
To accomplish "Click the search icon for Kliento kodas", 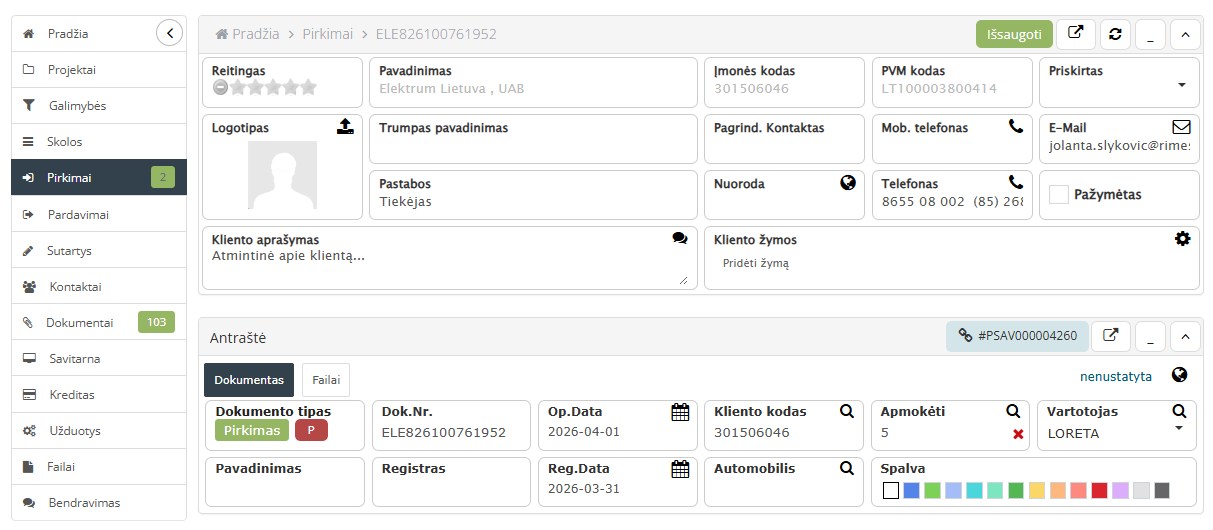I will click(846, 411).
